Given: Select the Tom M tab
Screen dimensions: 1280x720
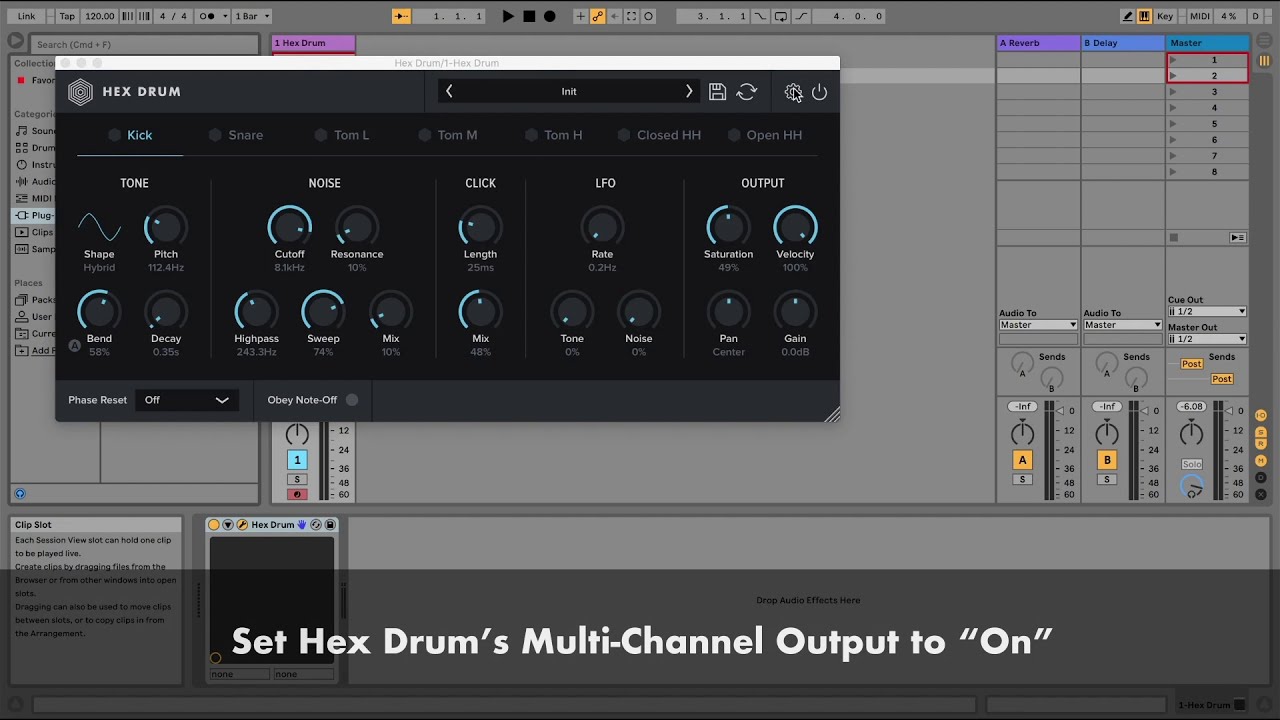Looking at the screenshot, I should click(x=448, y=135).
